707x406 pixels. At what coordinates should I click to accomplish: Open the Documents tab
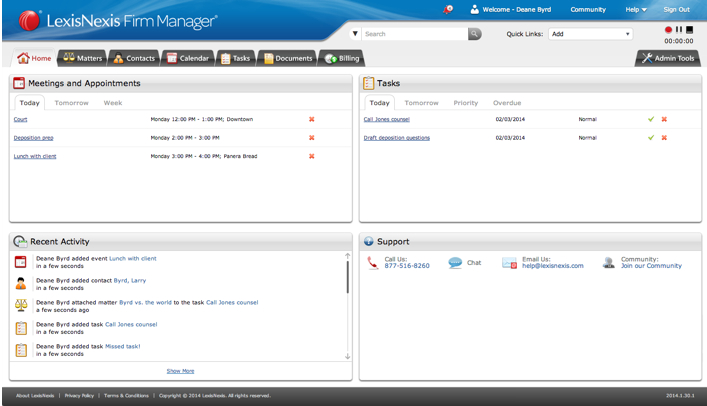[288, 58]
